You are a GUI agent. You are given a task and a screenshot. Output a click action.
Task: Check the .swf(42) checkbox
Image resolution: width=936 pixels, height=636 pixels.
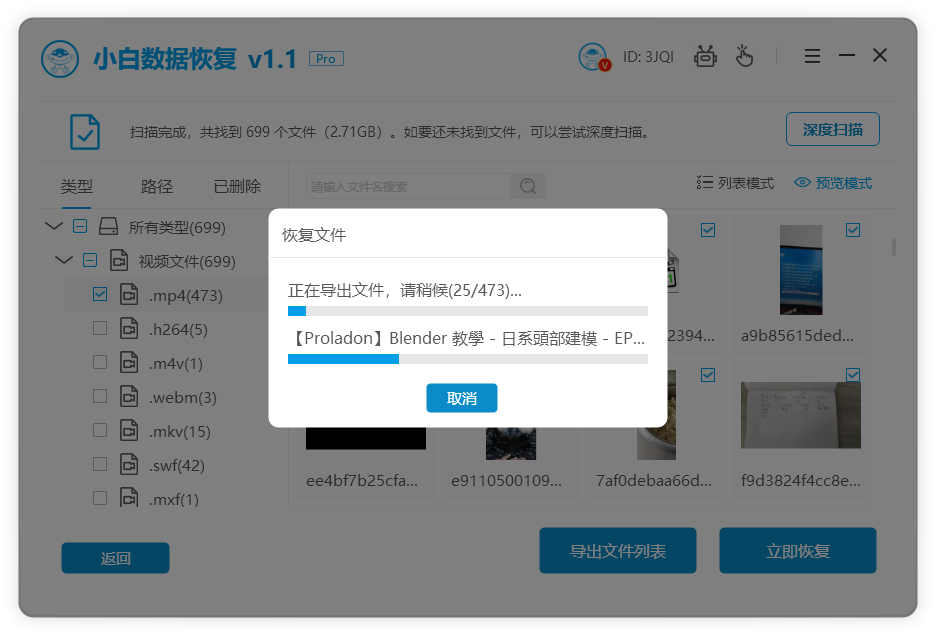coord(100,464)
